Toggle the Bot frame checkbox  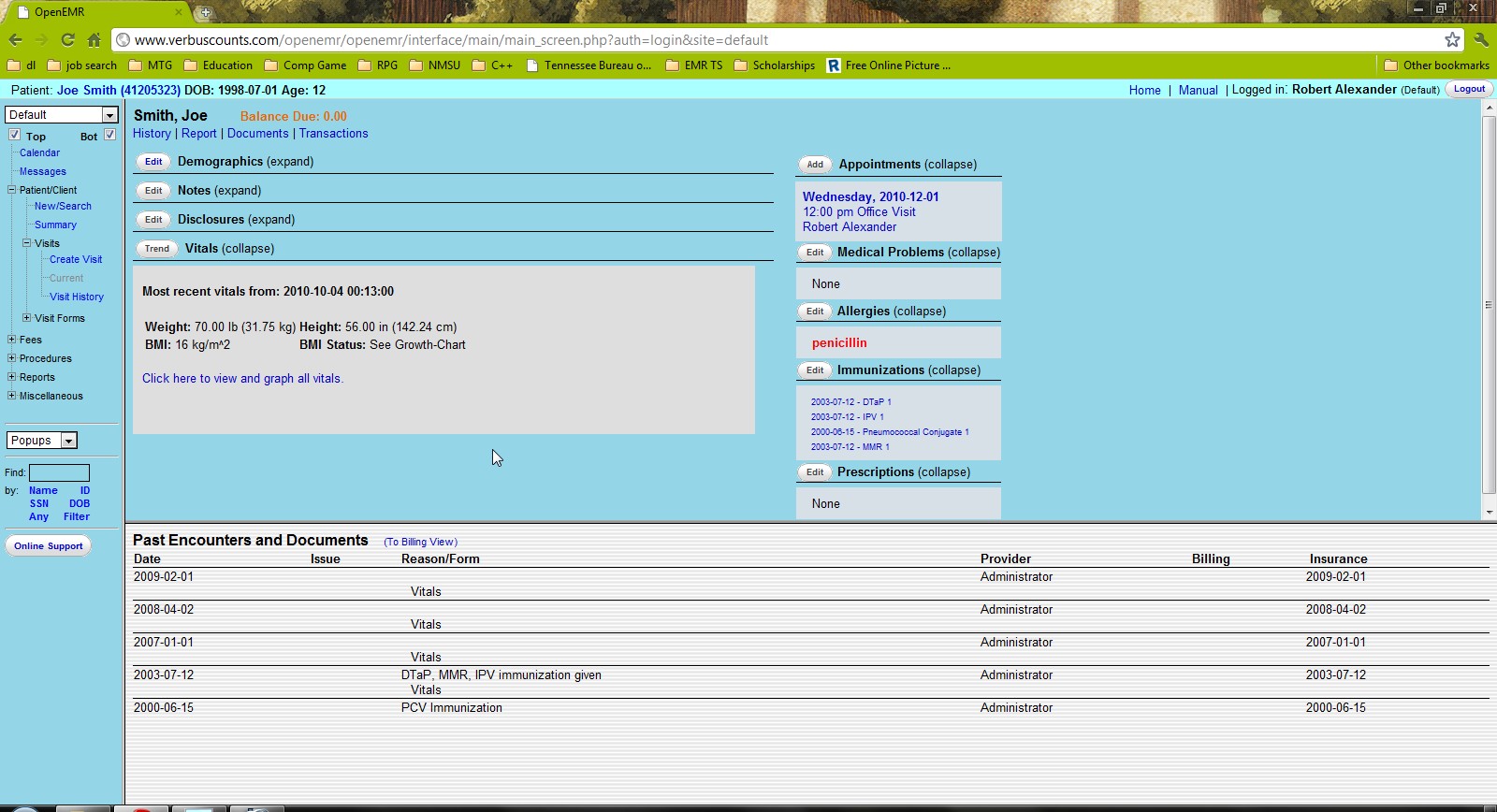pos(109,136)
